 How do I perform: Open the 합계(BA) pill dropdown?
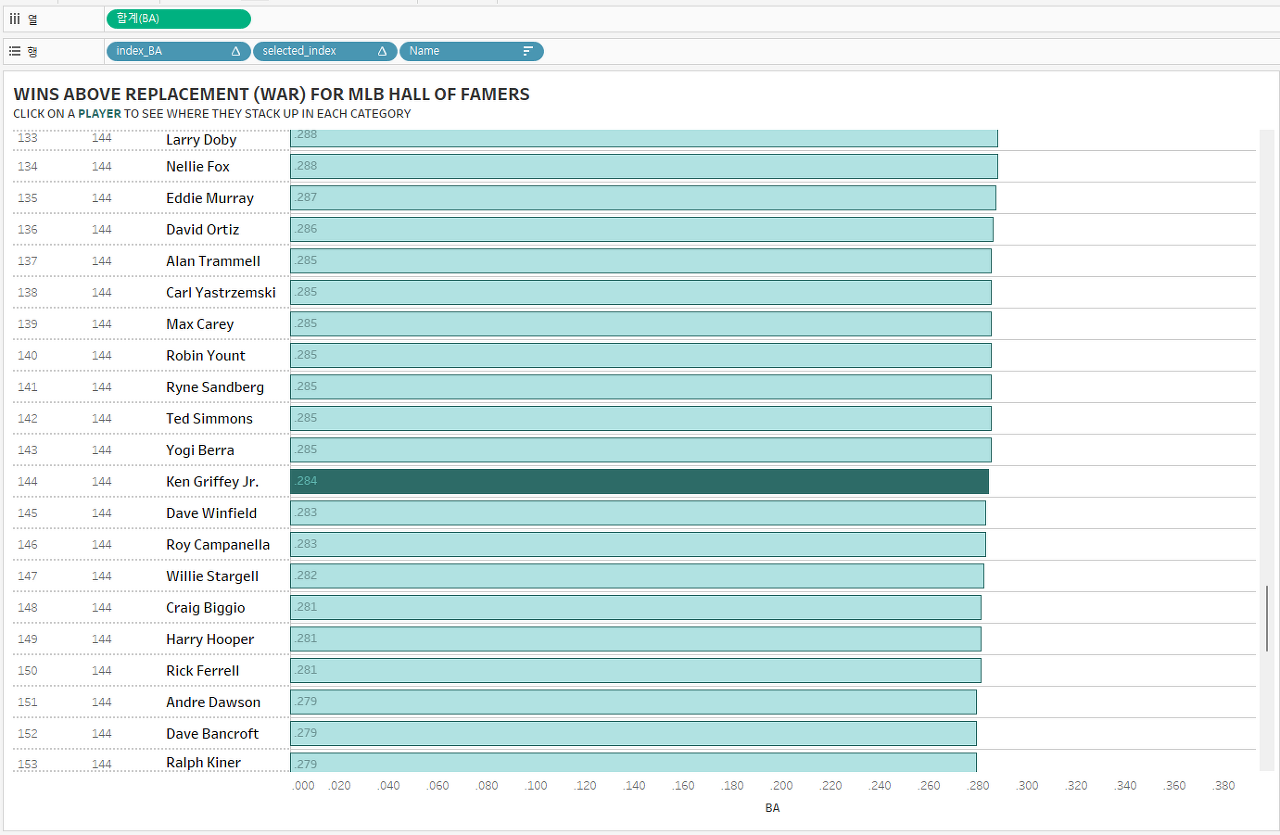pos(179,19)
